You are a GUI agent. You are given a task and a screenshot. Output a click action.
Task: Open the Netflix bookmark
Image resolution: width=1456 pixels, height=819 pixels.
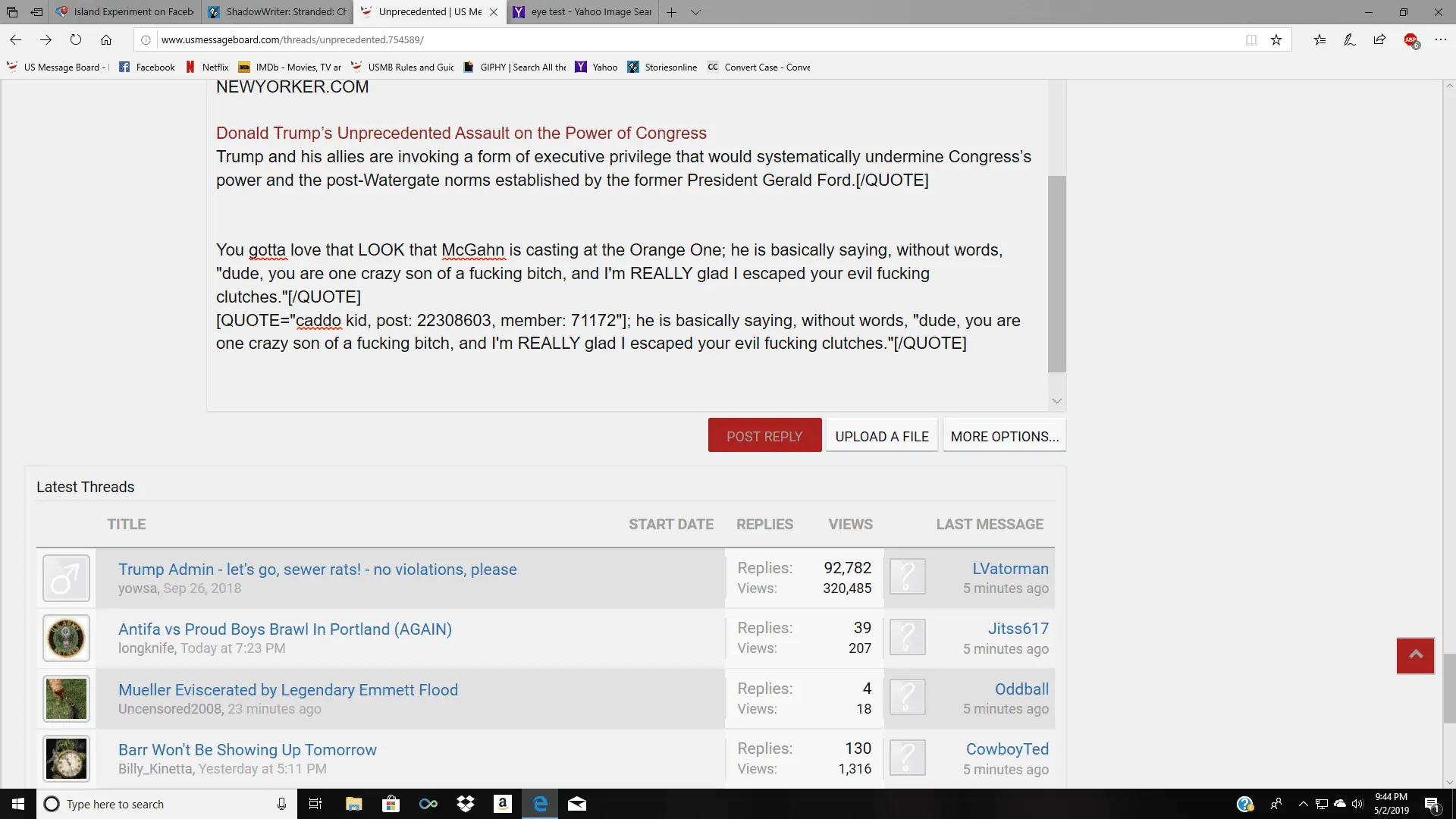pyautogui.click(x=208, y=67)
